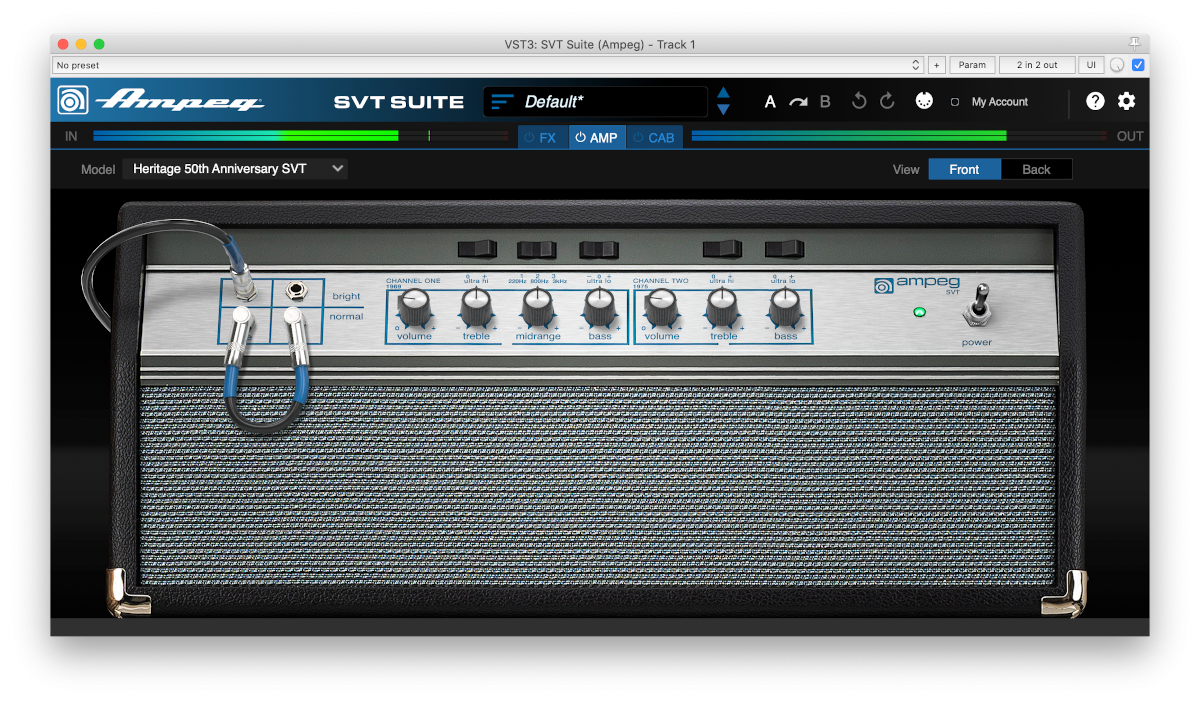Viewport: 1200px width, 703px height.
Task: Open the No preset dropdown
Action: [488, 65]
